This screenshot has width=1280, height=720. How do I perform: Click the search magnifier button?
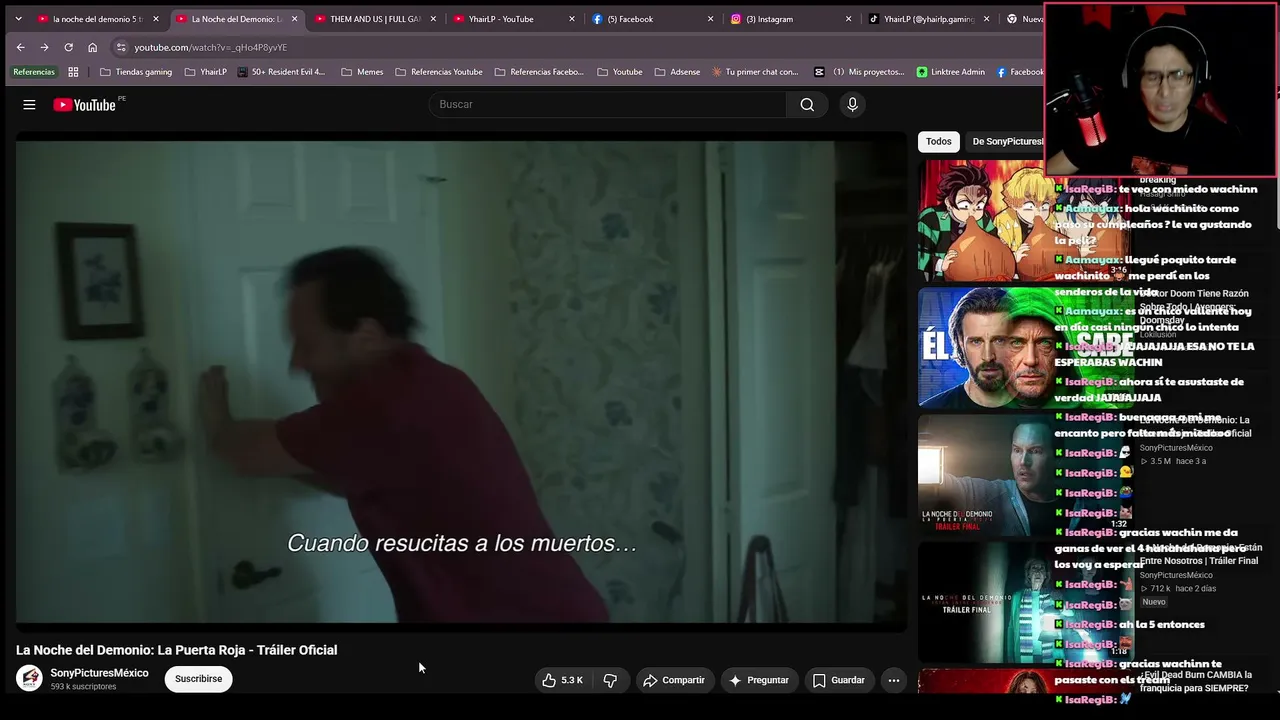pyautogui.click(x=807, y=105)
